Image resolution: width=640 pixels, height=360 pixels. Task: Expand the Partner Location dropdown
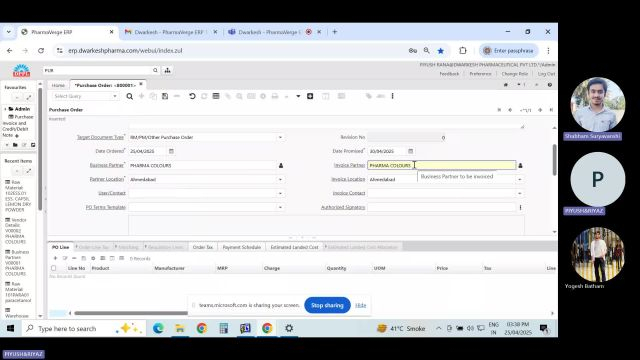pyautogui.click(x=280, y=179)
